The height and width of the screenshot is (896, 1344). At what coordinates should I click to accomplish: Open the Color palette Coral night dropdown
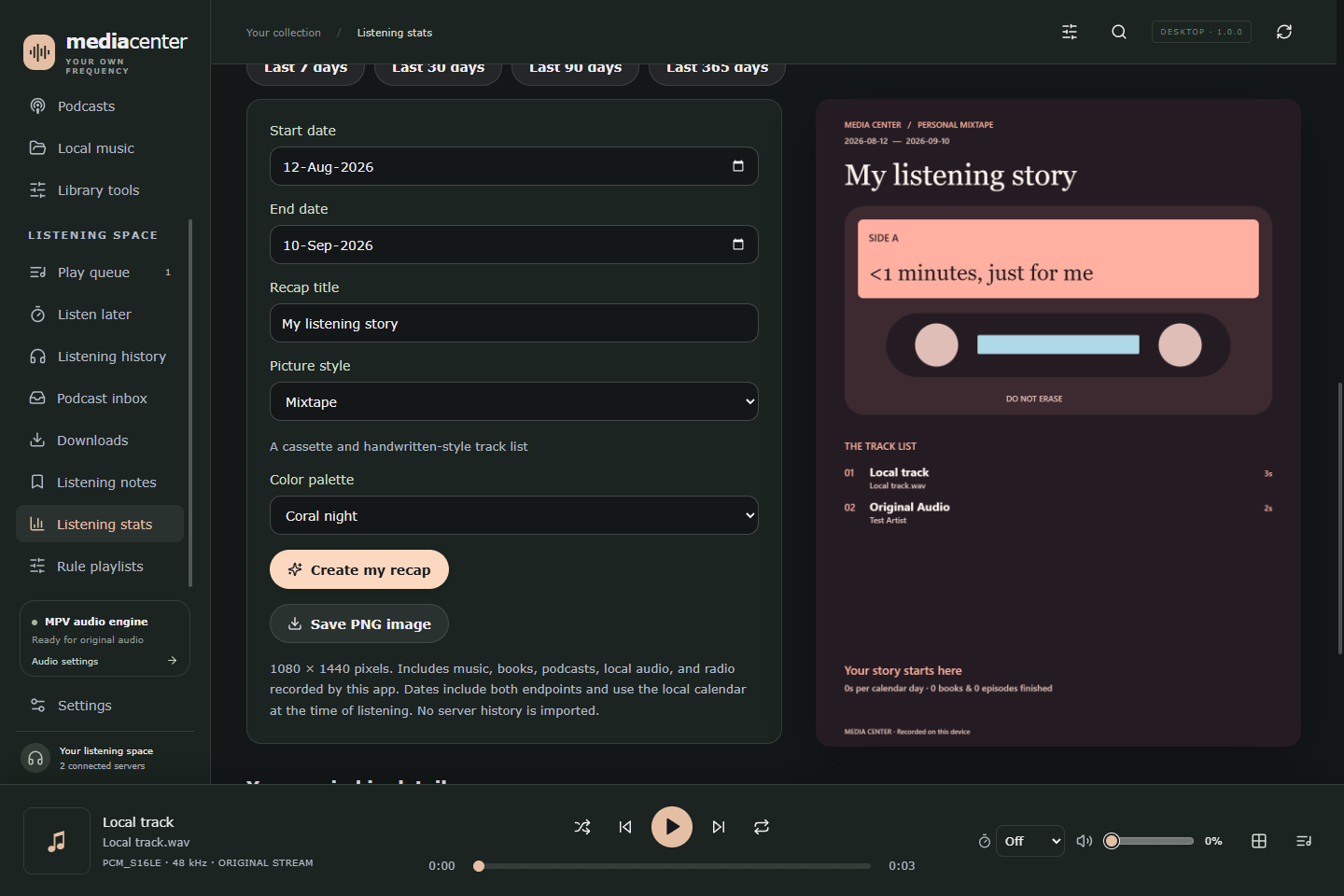click(514, 515)
